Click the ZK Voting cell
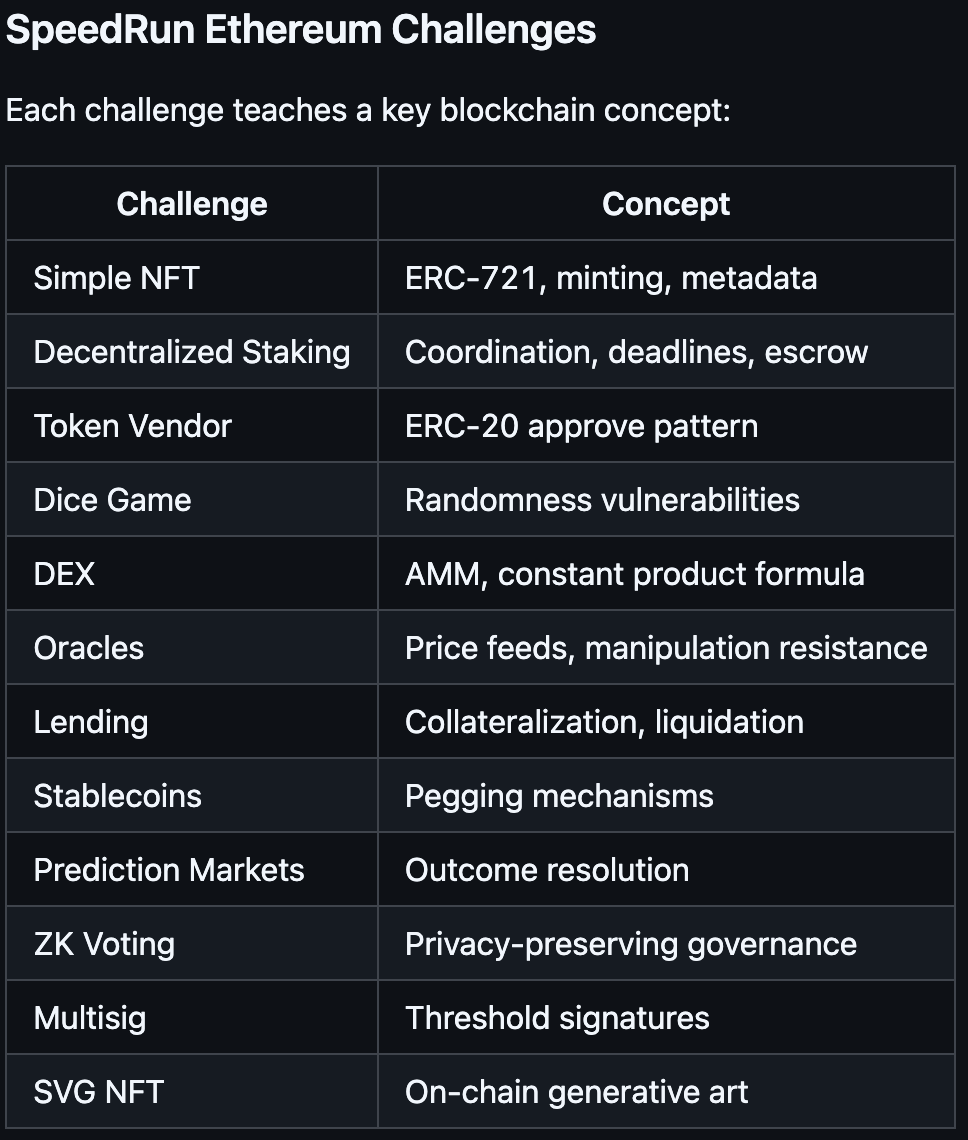Image resolution: width=968 pixels, height=1140 pixels. coord(192,944)
